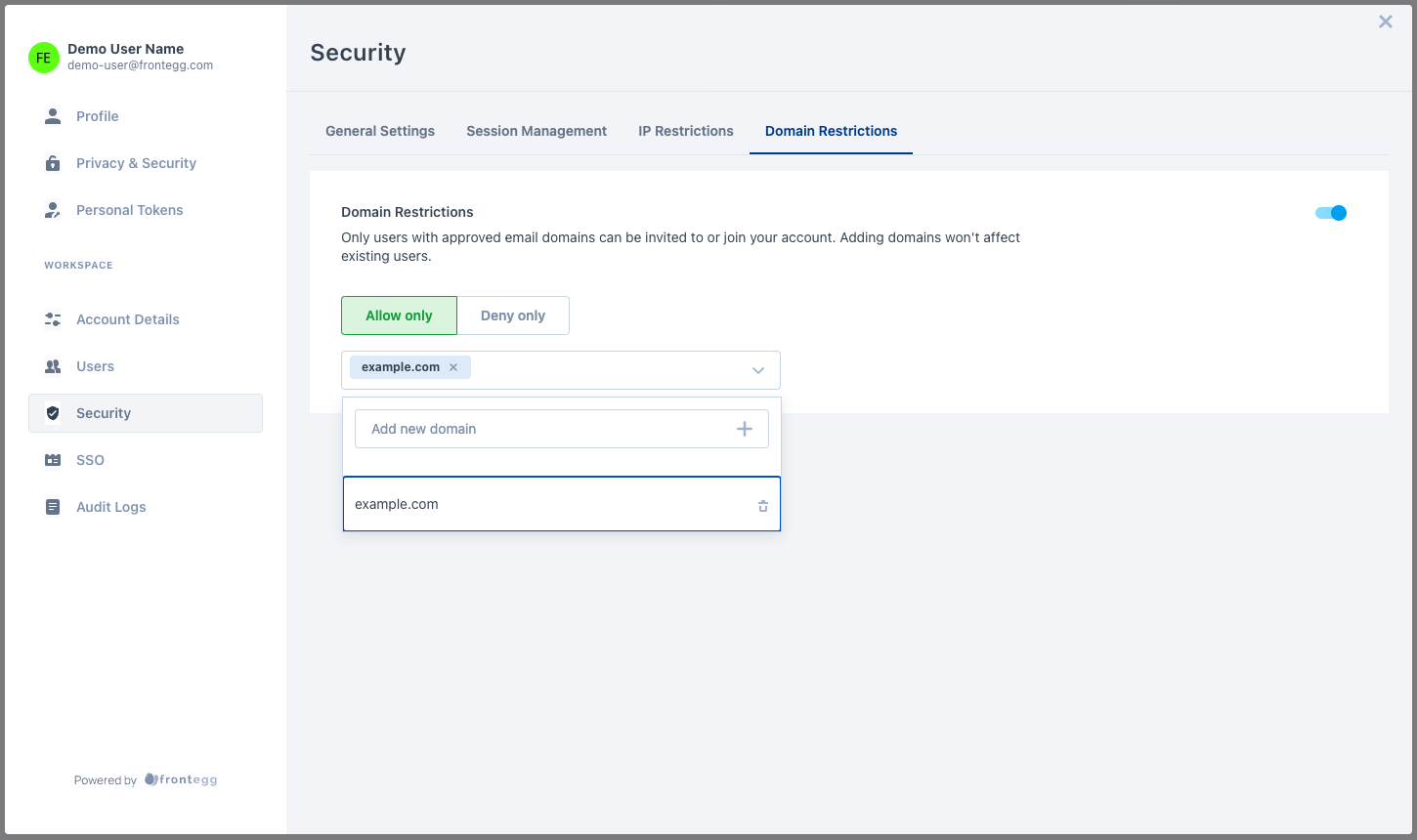Switch to the Session Management tab

pyautogui.click(x=537, y=131)
